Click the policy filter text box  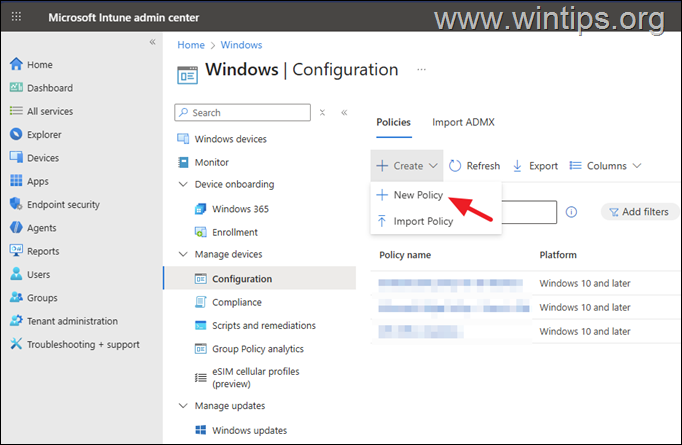(x=529, y=212)
